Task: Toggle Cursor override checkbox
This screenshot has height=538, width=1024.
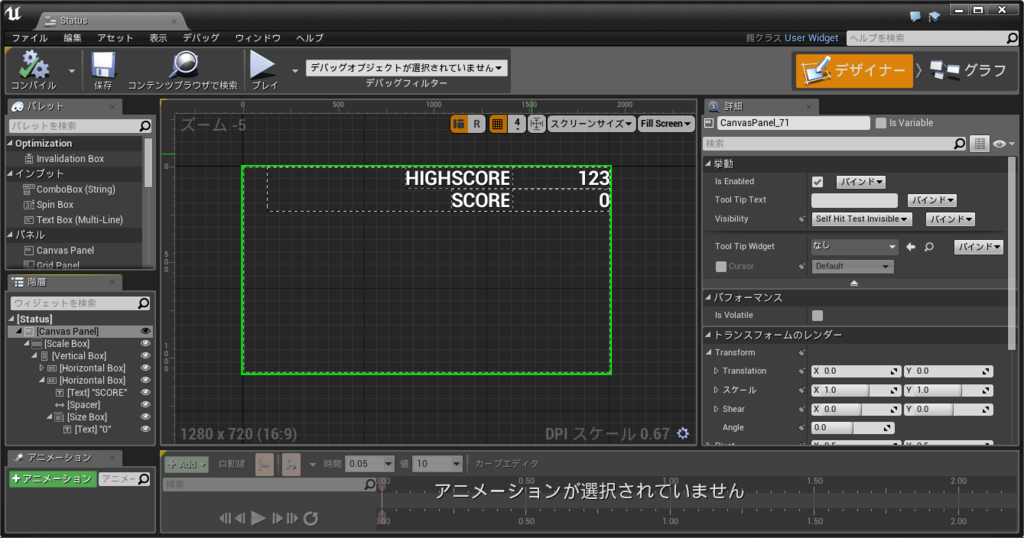Action: point(721,266)
